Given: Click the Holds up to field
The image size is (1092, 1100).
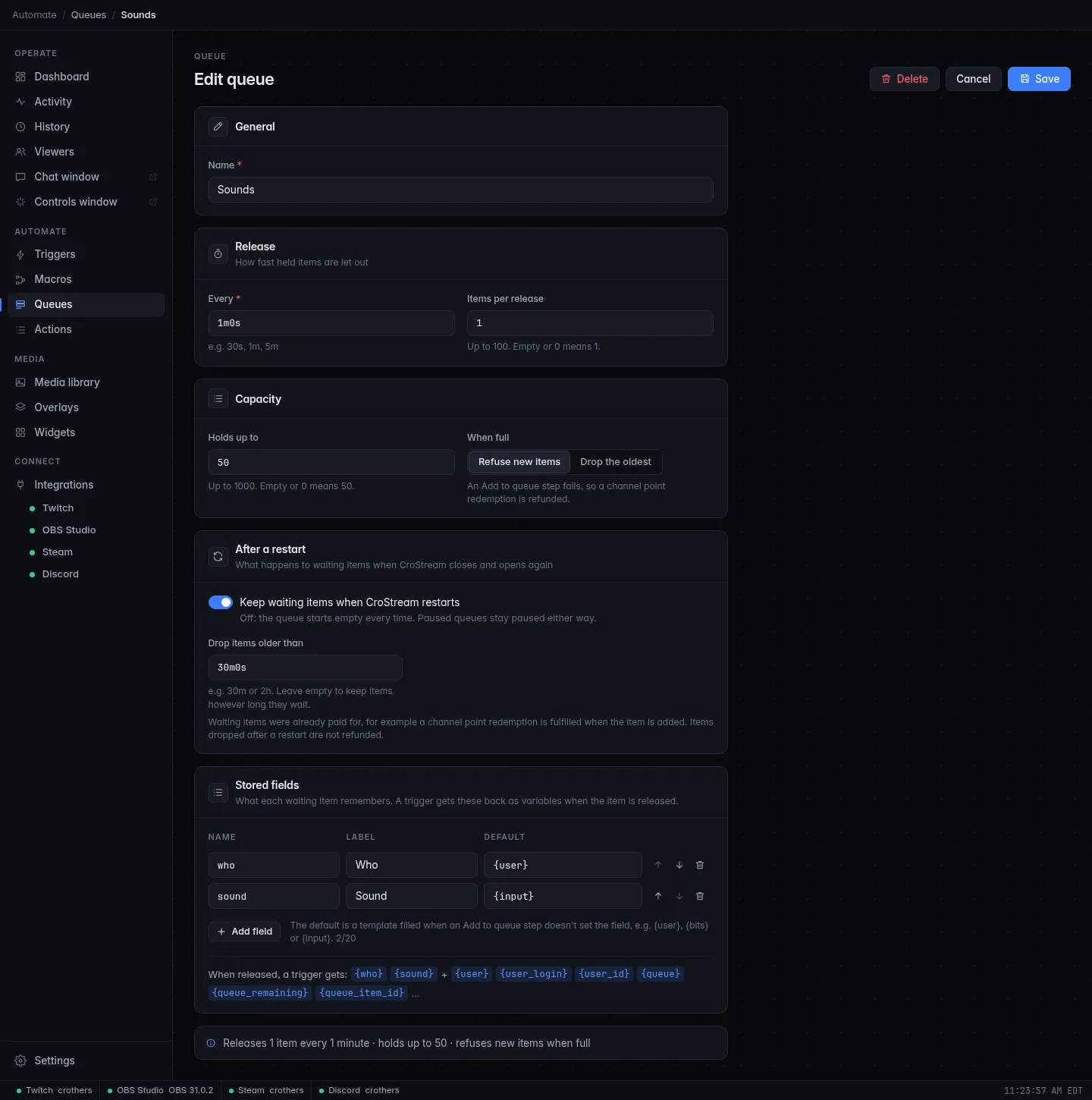Looking at the screenshot, I should click(331, 462).
